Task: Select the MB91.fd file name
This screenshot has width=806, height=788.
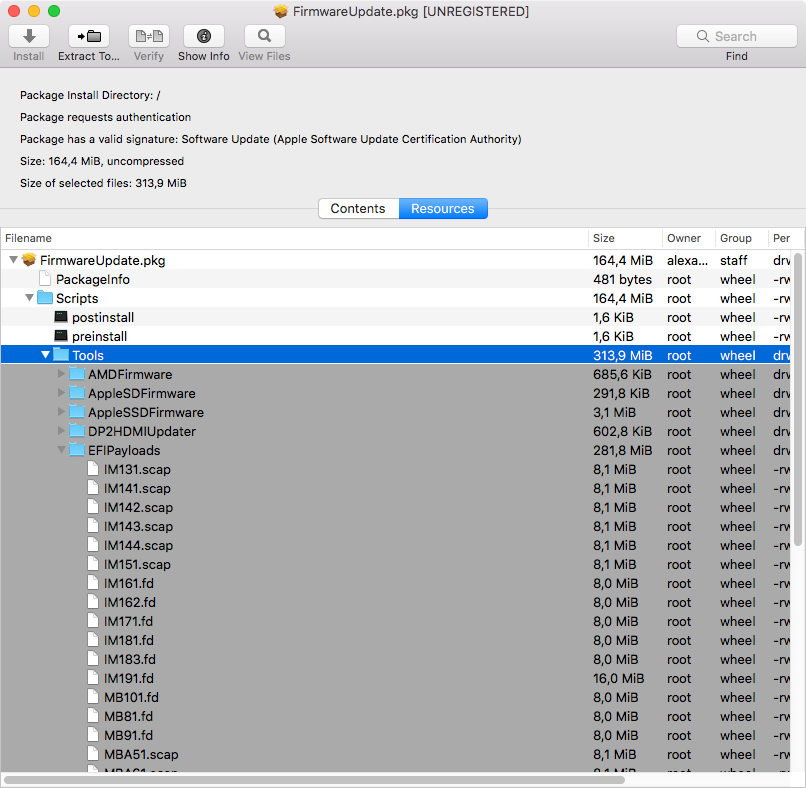Action: pyautogui.click(x=129, y=736)
